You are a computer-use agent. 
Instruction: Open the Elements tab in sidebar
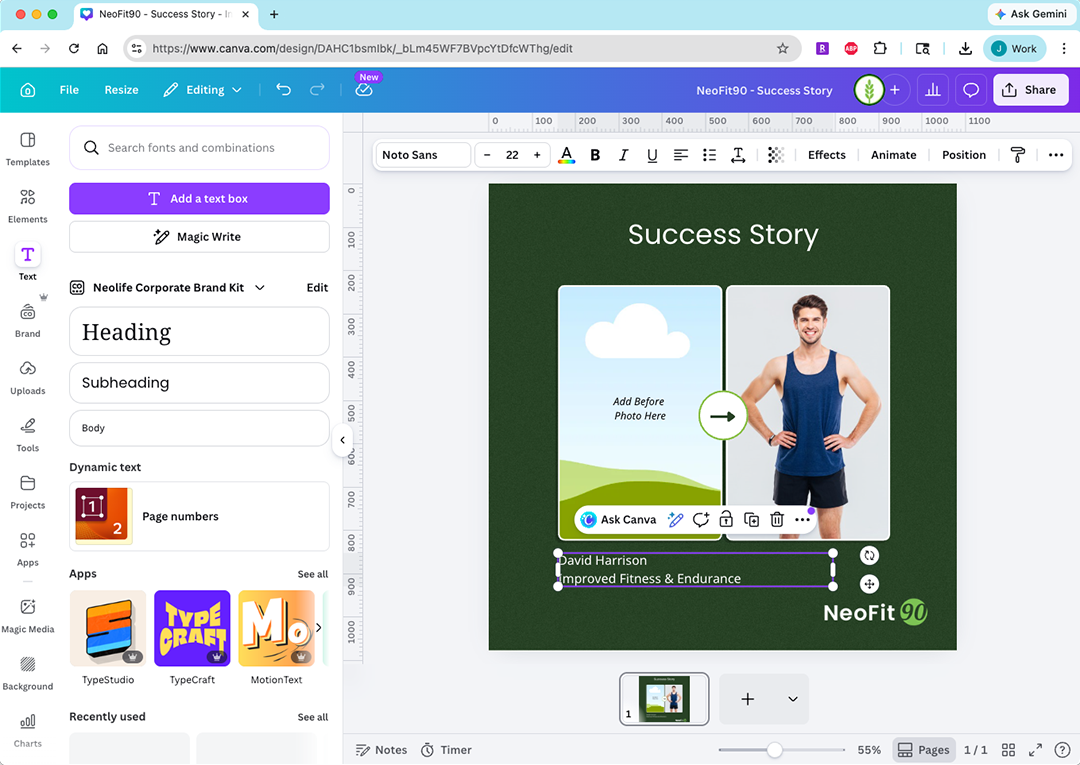pyautogui.click(x=28, y=205)
